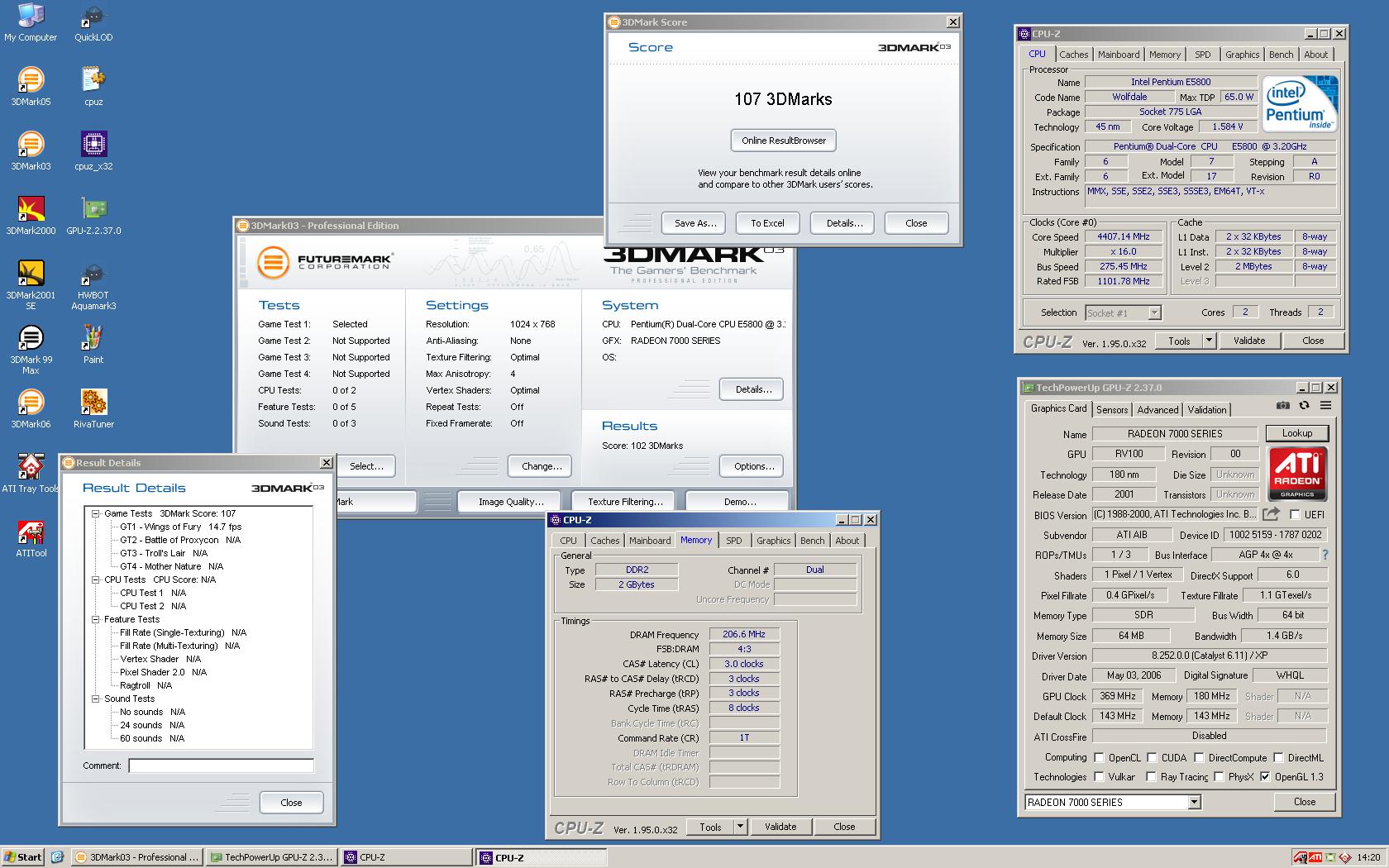Image resolution: width=1389 pixels, height=868 pixels.
Task: Click the GPU-Z BIOS share/export icon
Action: pyautogui.click(x=1272, y=514)
